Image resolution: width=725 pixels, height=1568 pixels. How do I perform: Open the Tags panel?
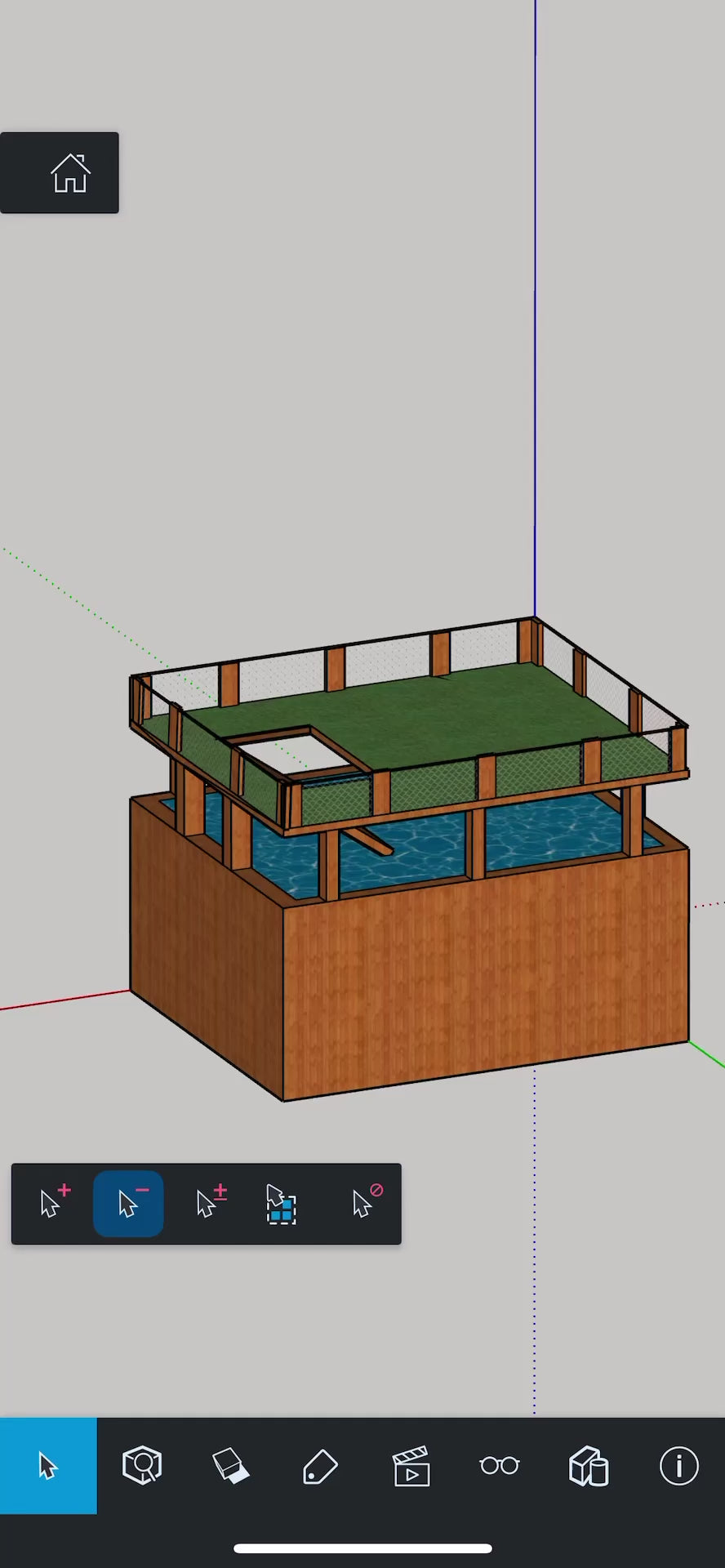(320, 1466)
